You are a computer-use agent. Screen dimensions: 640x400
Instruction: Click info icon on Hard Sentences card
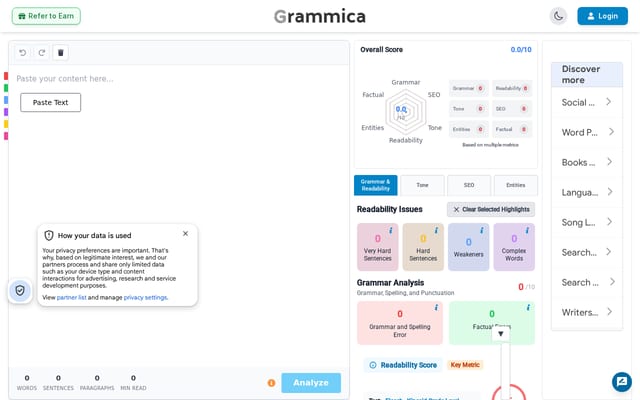[x=436, y=231]
